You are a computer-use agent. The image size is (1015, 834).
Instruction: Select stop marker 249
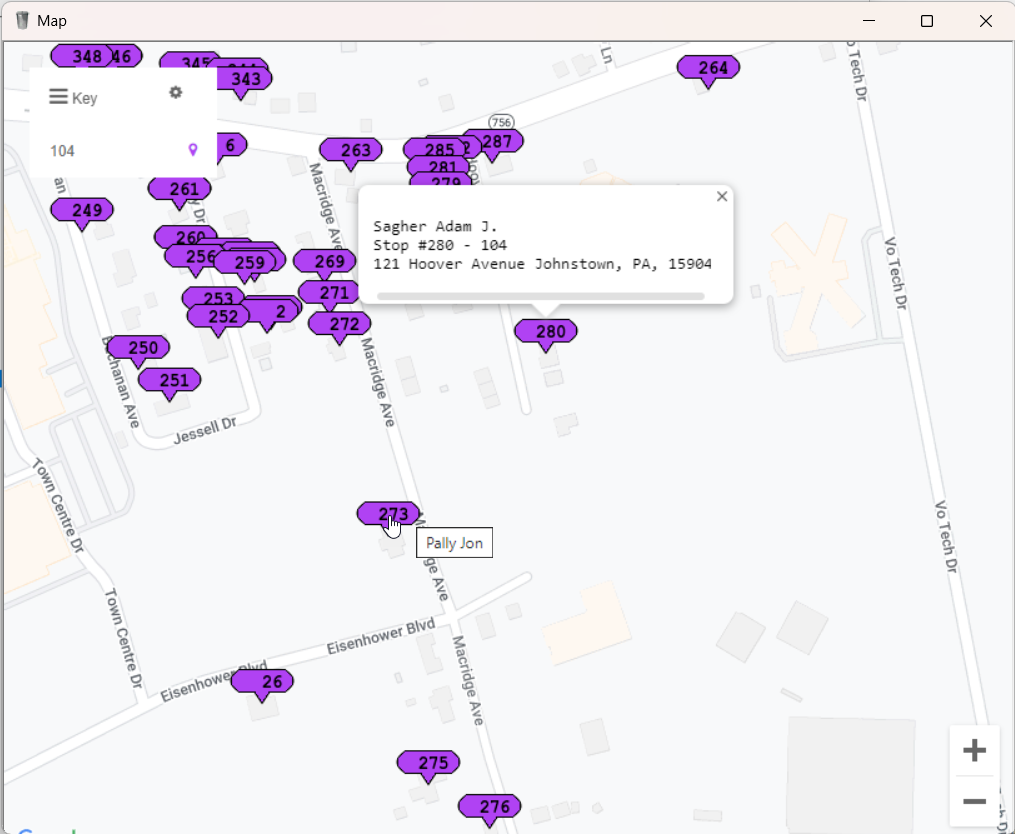[x=83, y=210]
